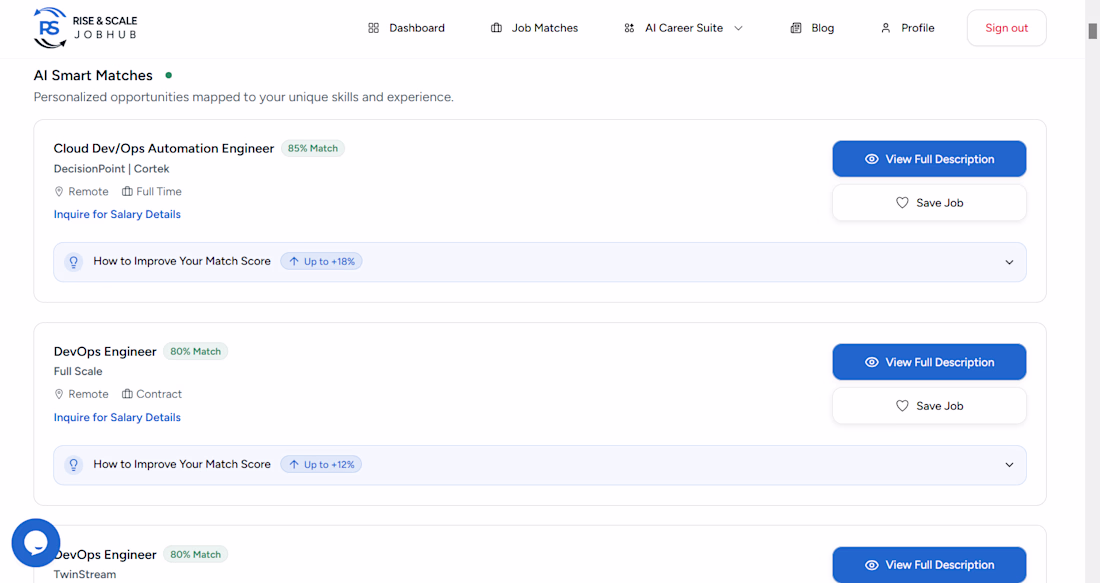Go to Profile page
The image size is (1100, 583).
[908, 28]
